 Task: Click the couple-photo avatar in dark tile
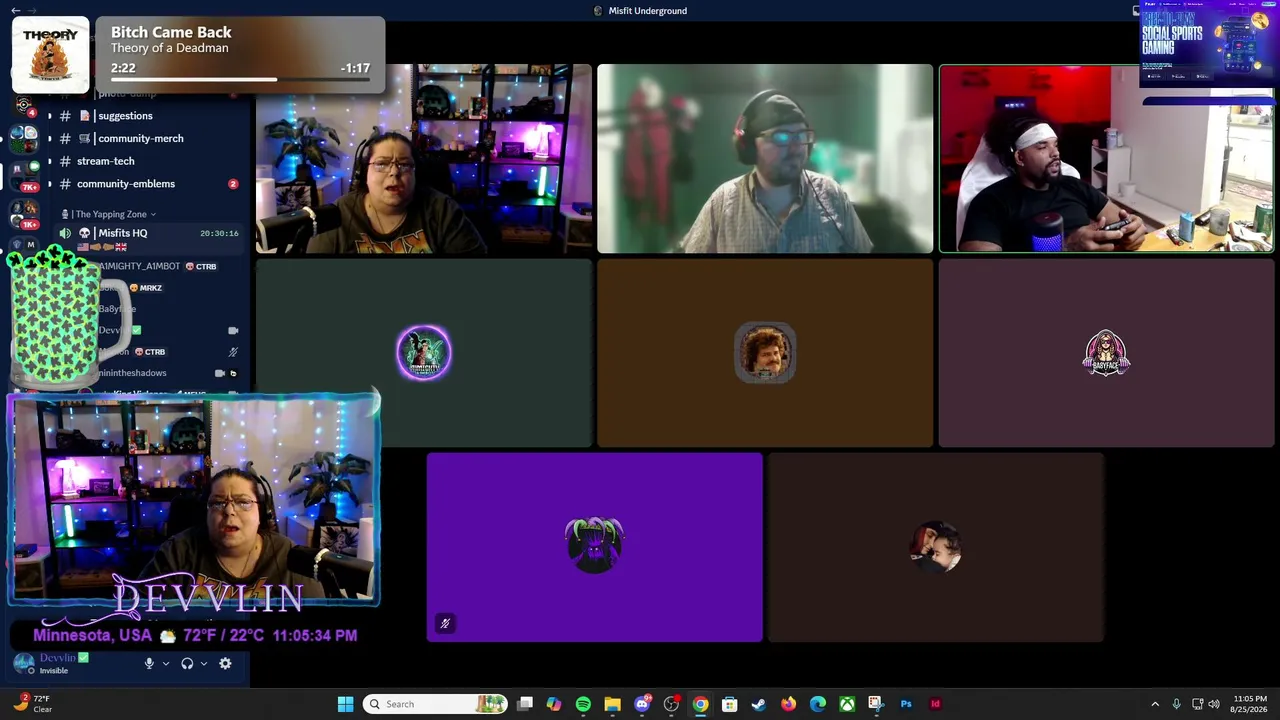point(935,546)
